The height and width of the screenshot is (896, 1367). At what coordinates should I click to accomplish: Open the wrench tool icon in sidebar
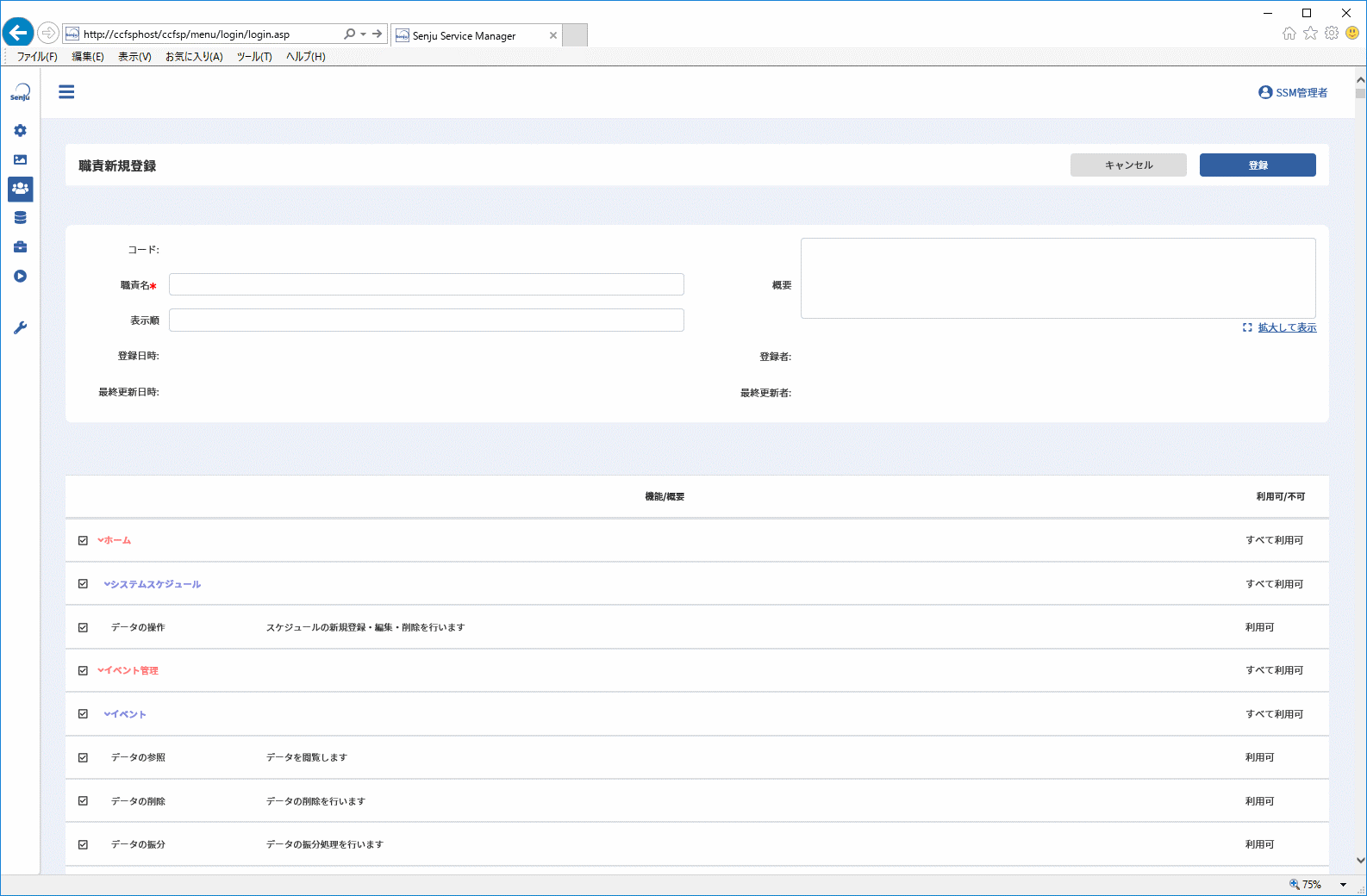pos(20,327)
